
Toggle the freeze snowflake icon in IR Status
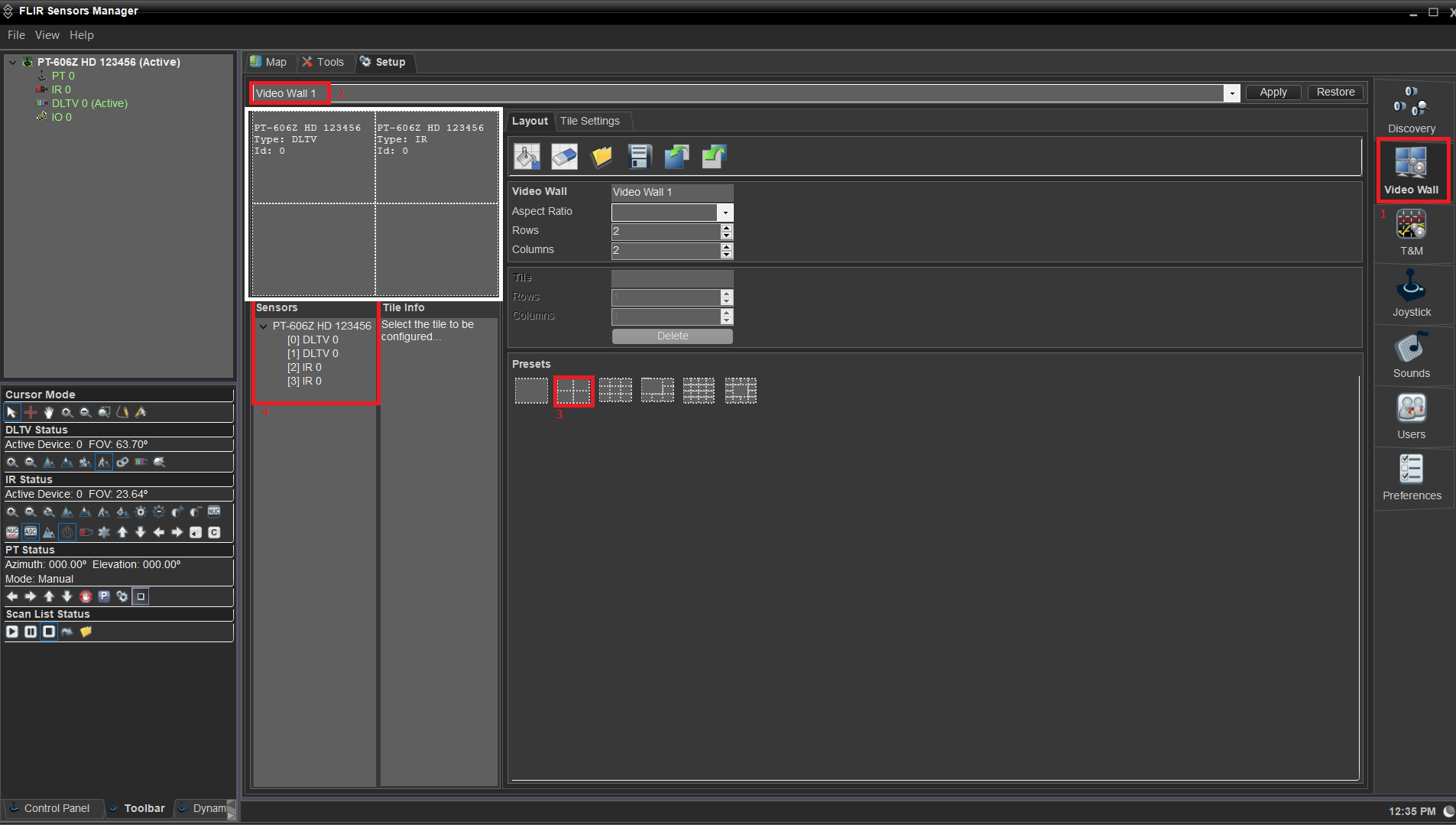coord(104,531)
